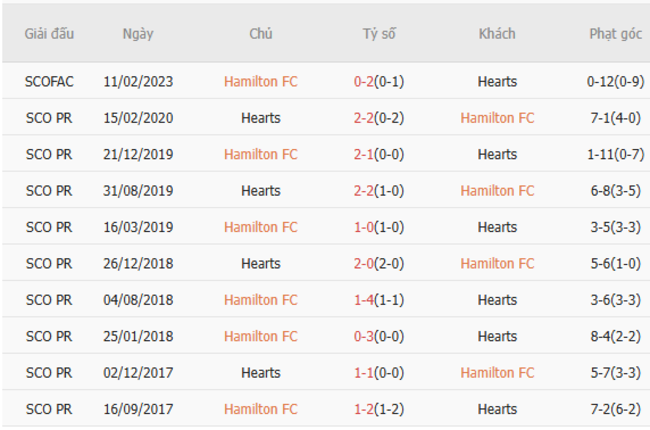The image size is (650, 430).
Task: Open the 1-2(1-2) score on 16/09/2017
Action: (x=379, y=409)
